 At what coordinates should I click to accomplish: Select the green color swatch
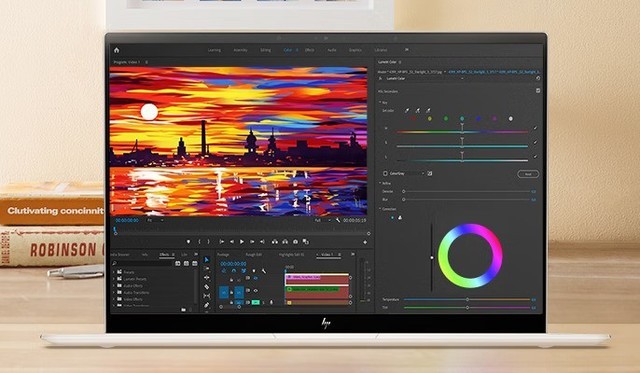coord(446,118)
